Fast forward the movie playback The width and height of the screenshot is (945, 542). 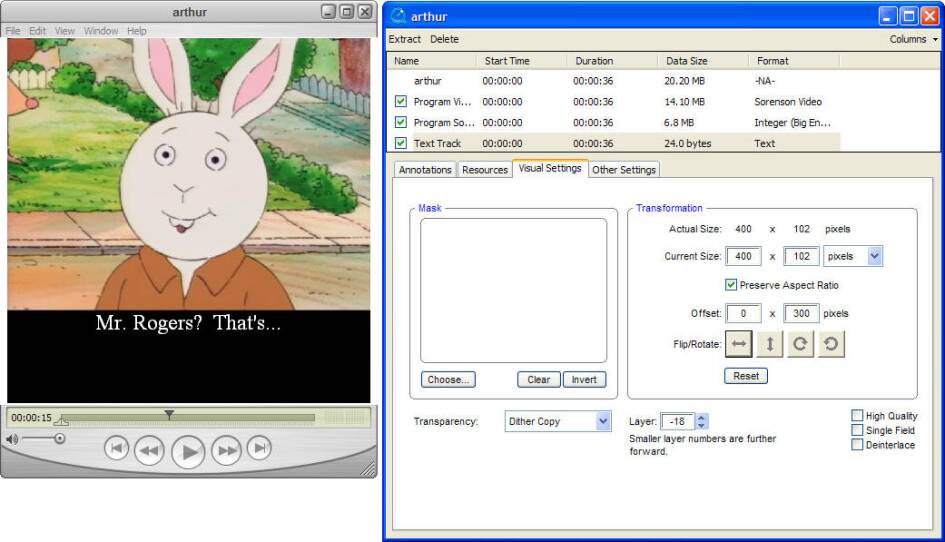pyautogui.click(x=227, y=450)
